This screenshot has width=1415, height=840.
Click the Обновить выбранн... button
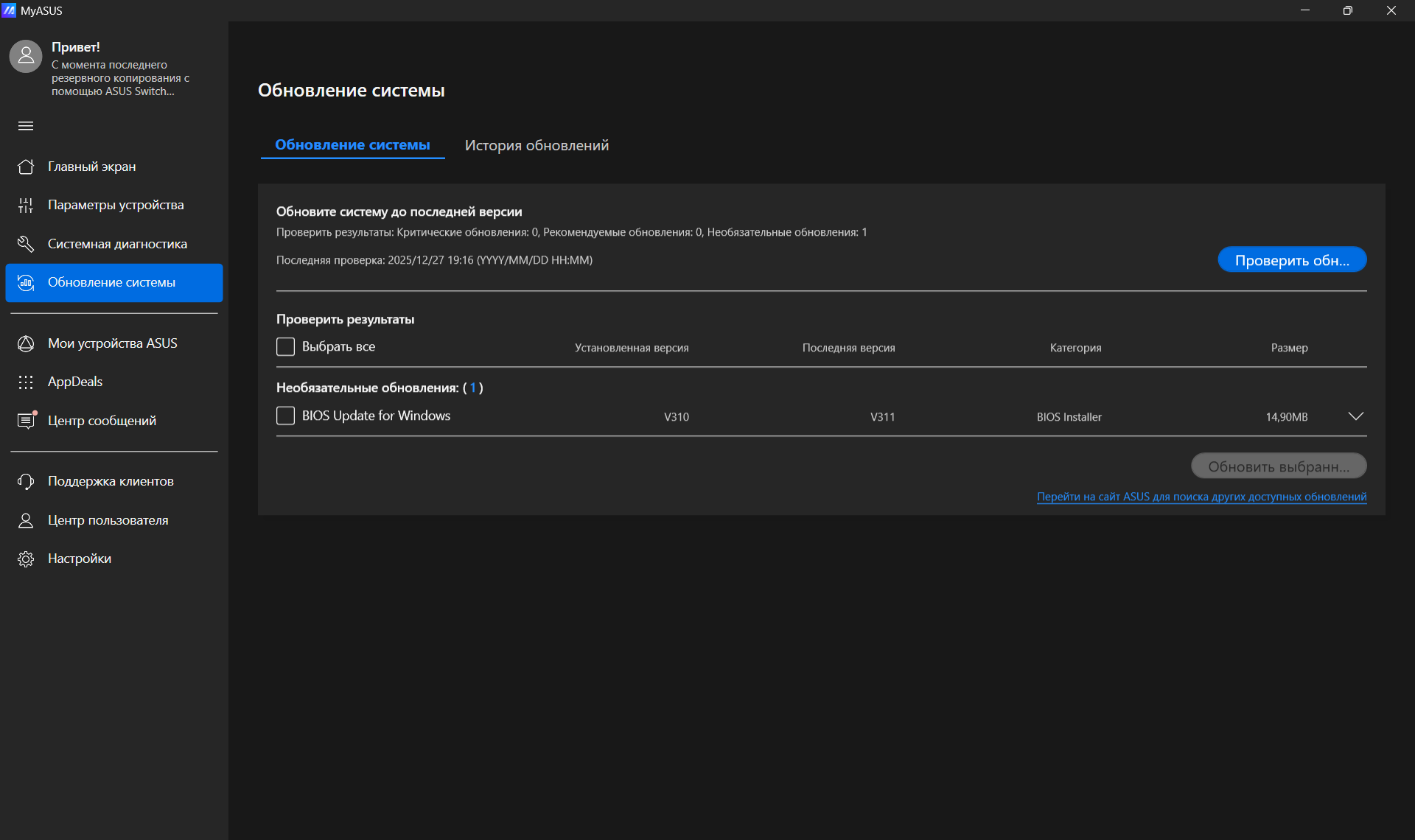tap(1278, 466)
